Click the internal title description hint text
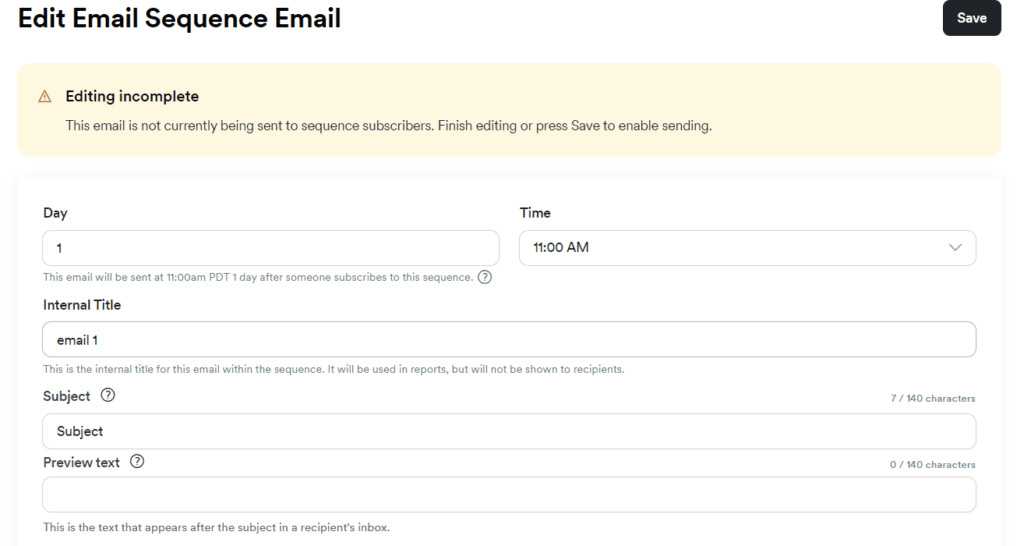Viewport: 1024px width, 546px height. 333,369
